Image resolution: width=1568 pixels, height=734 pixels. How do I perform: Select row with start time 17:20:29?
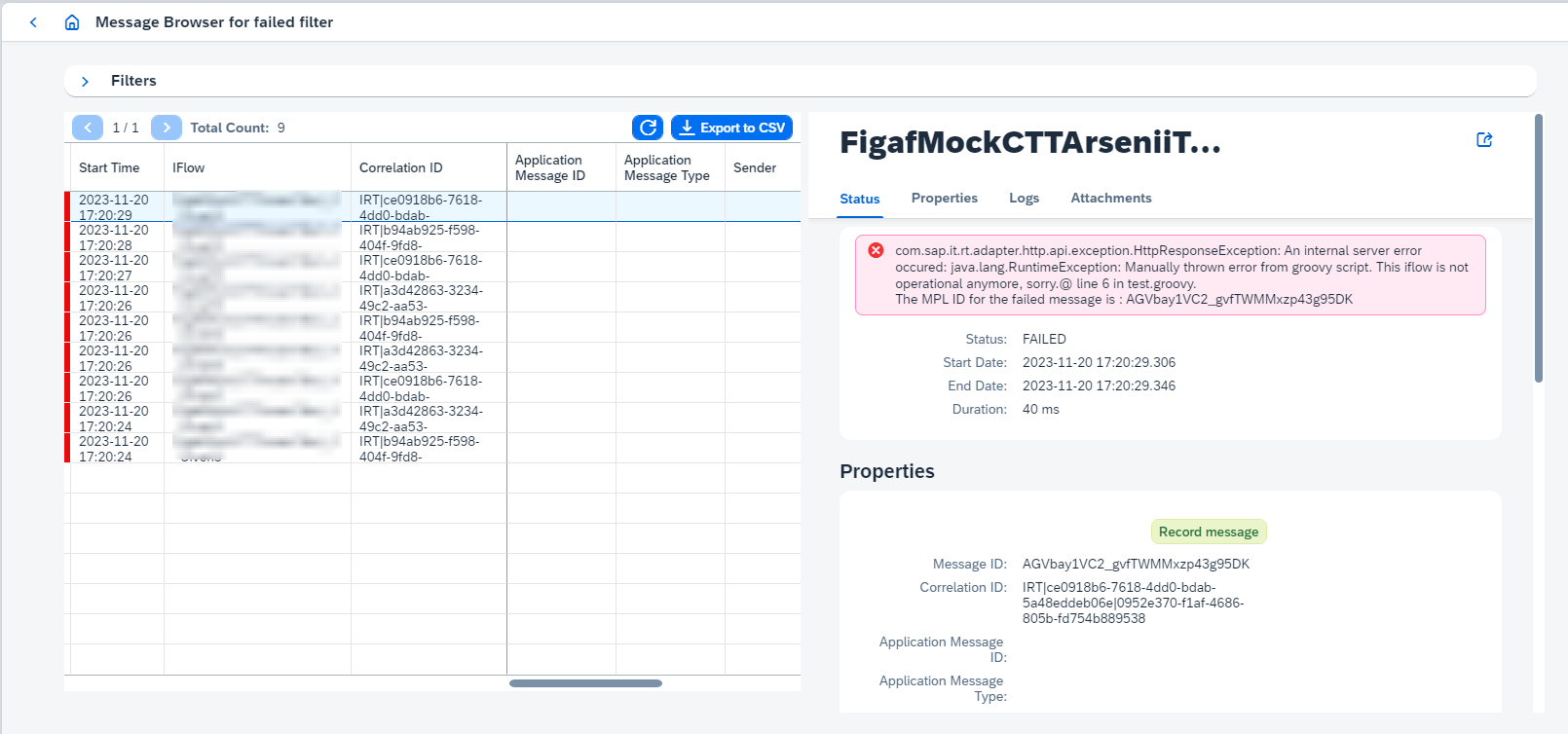432,207
